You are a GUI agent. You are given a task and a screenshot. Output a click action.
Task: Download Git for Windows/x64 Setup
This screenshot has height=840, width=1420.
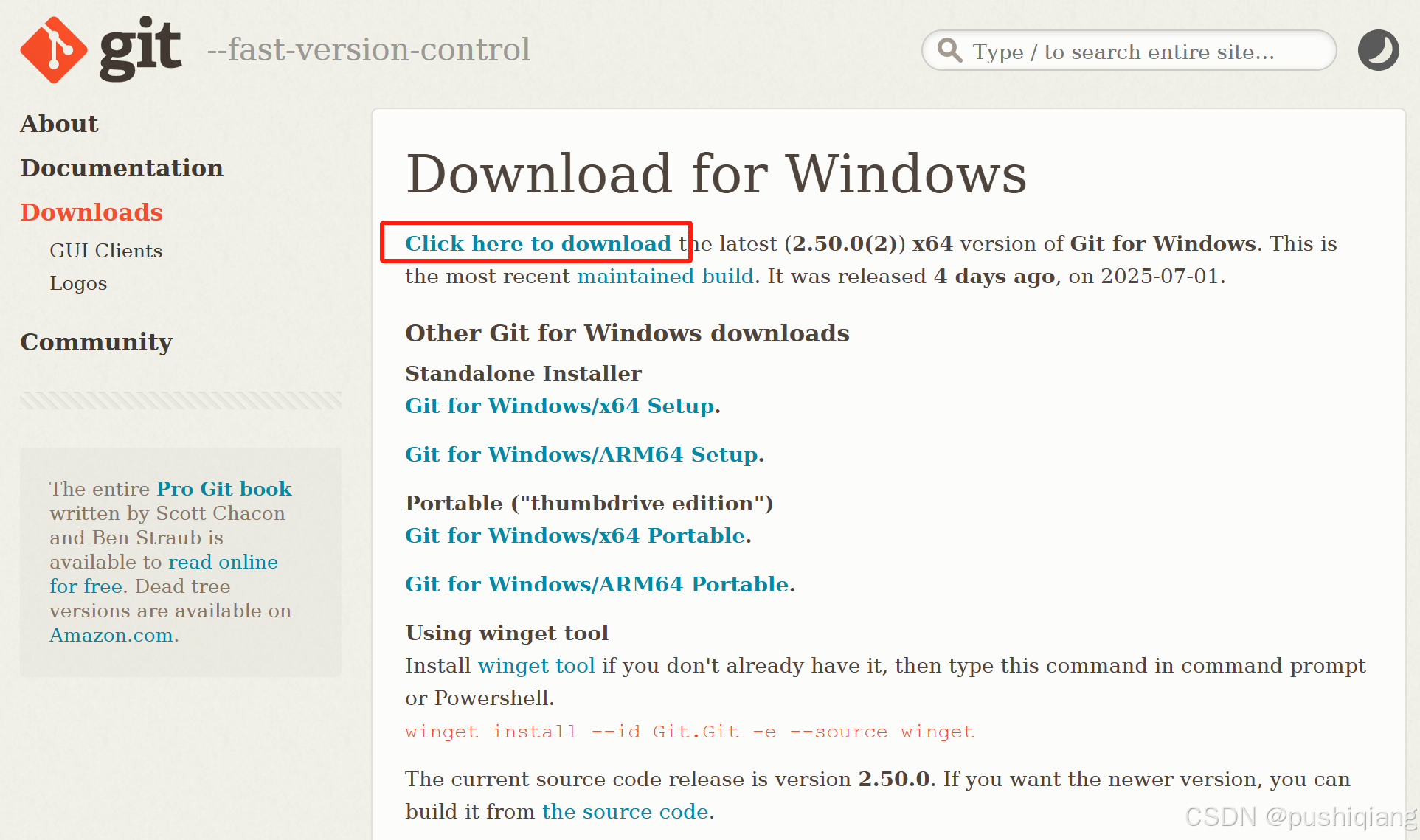pos(560,406)
